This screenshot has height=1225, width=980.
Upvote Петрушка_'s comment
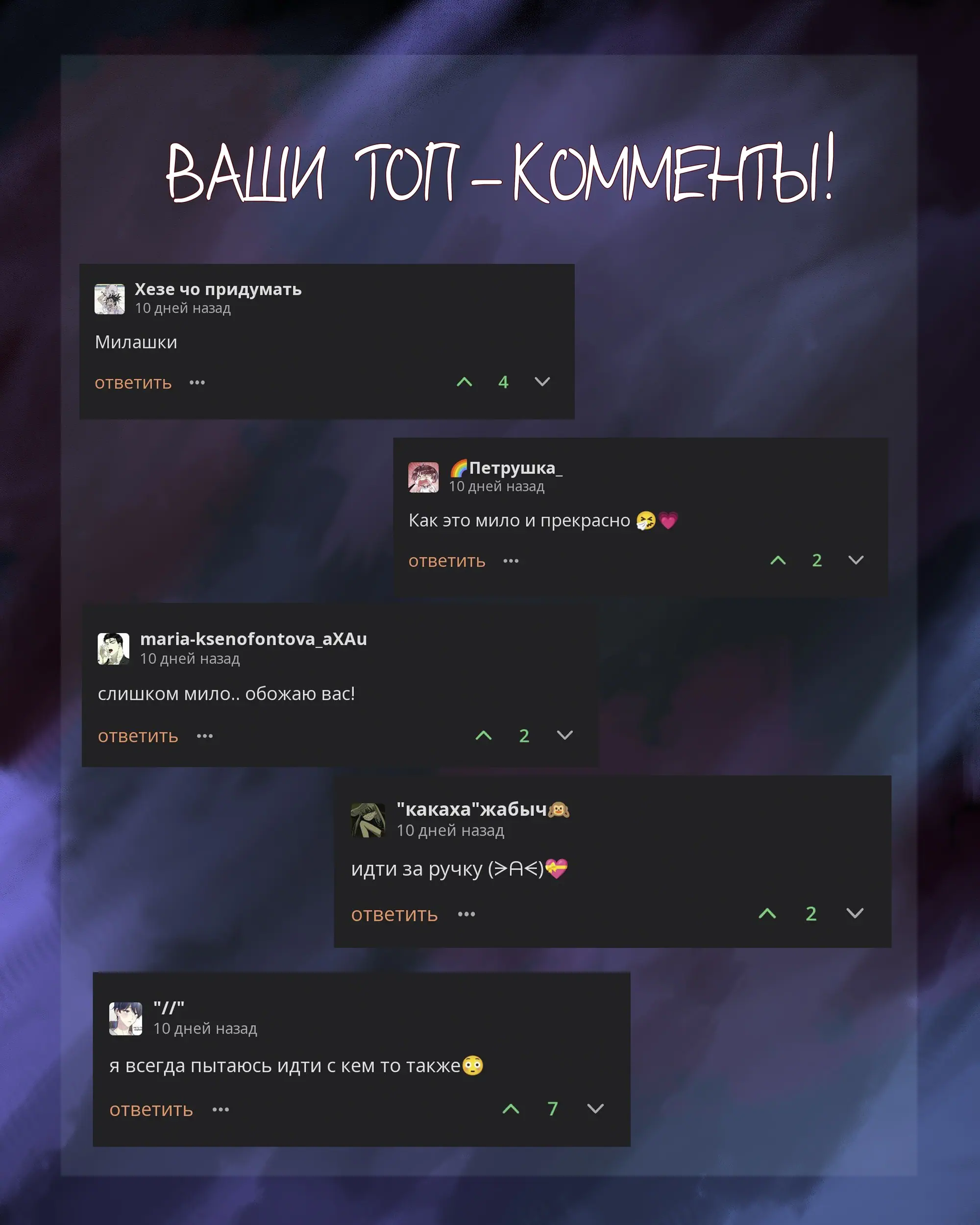click(x=778, y=560)
